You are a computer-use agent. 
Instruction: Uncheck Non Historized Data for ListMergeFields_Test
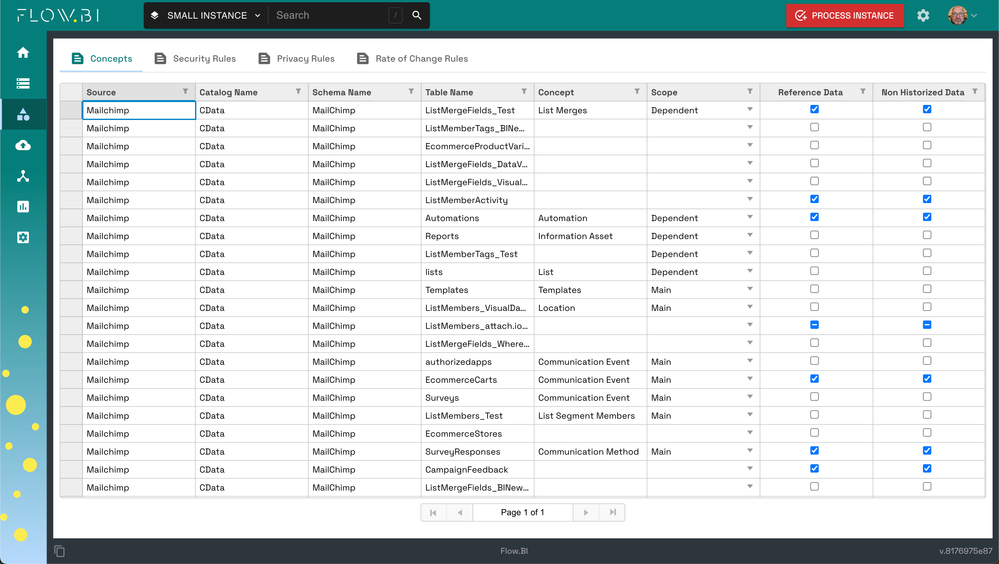coord(927,109)
